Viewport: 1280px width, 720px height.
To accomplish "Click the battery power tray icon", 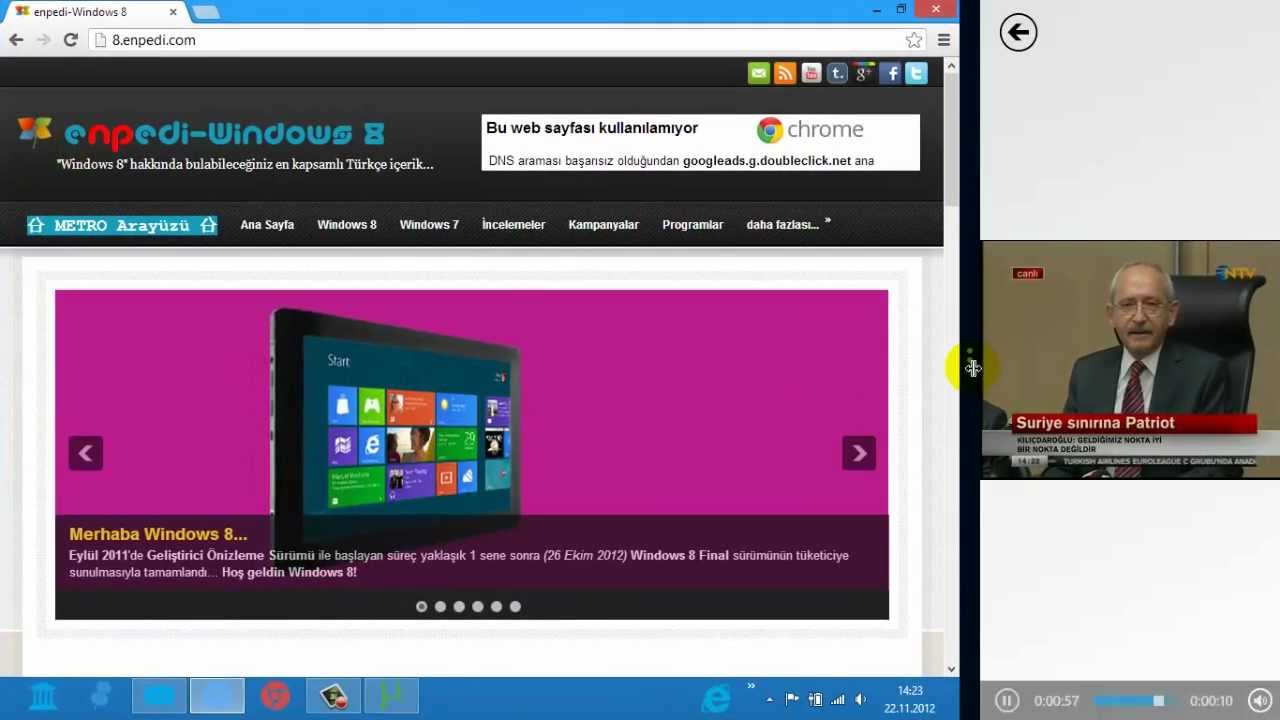I will tap(815, 700).
